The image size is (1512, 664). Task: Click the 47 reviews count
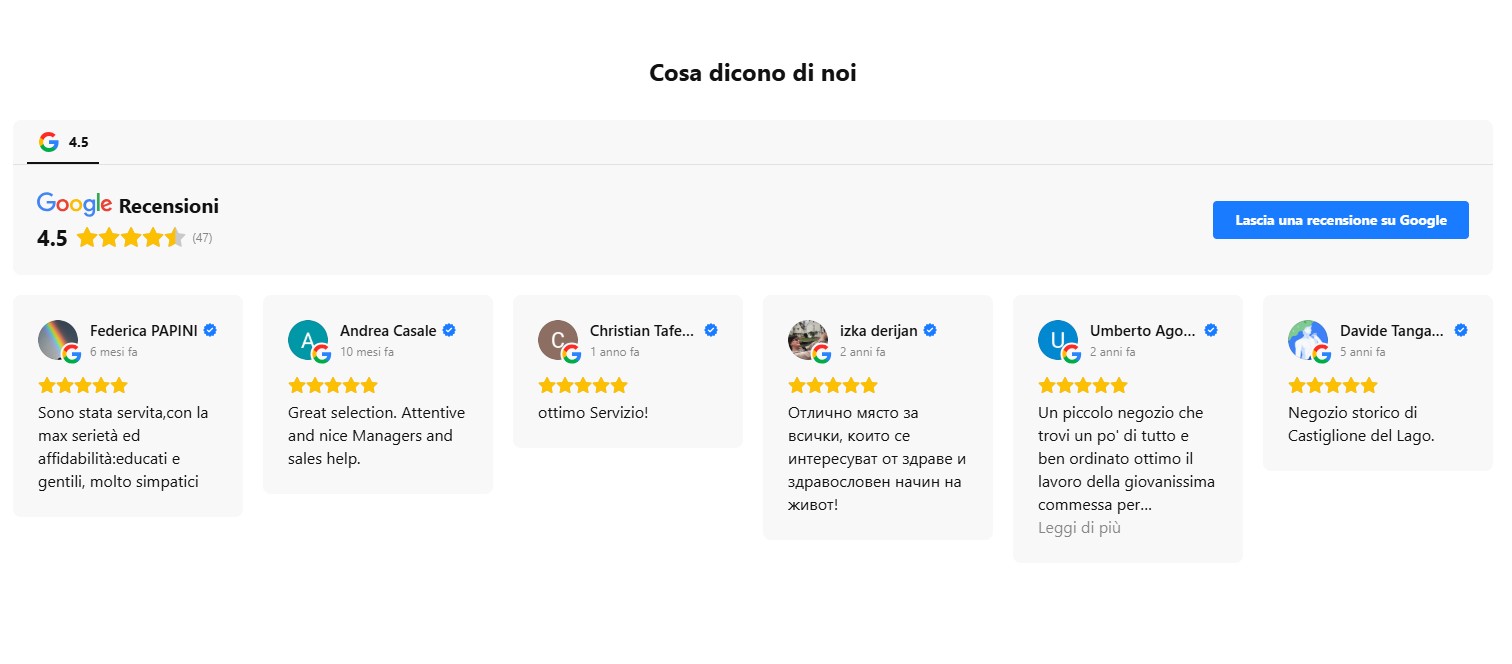[x=202, y=238]
